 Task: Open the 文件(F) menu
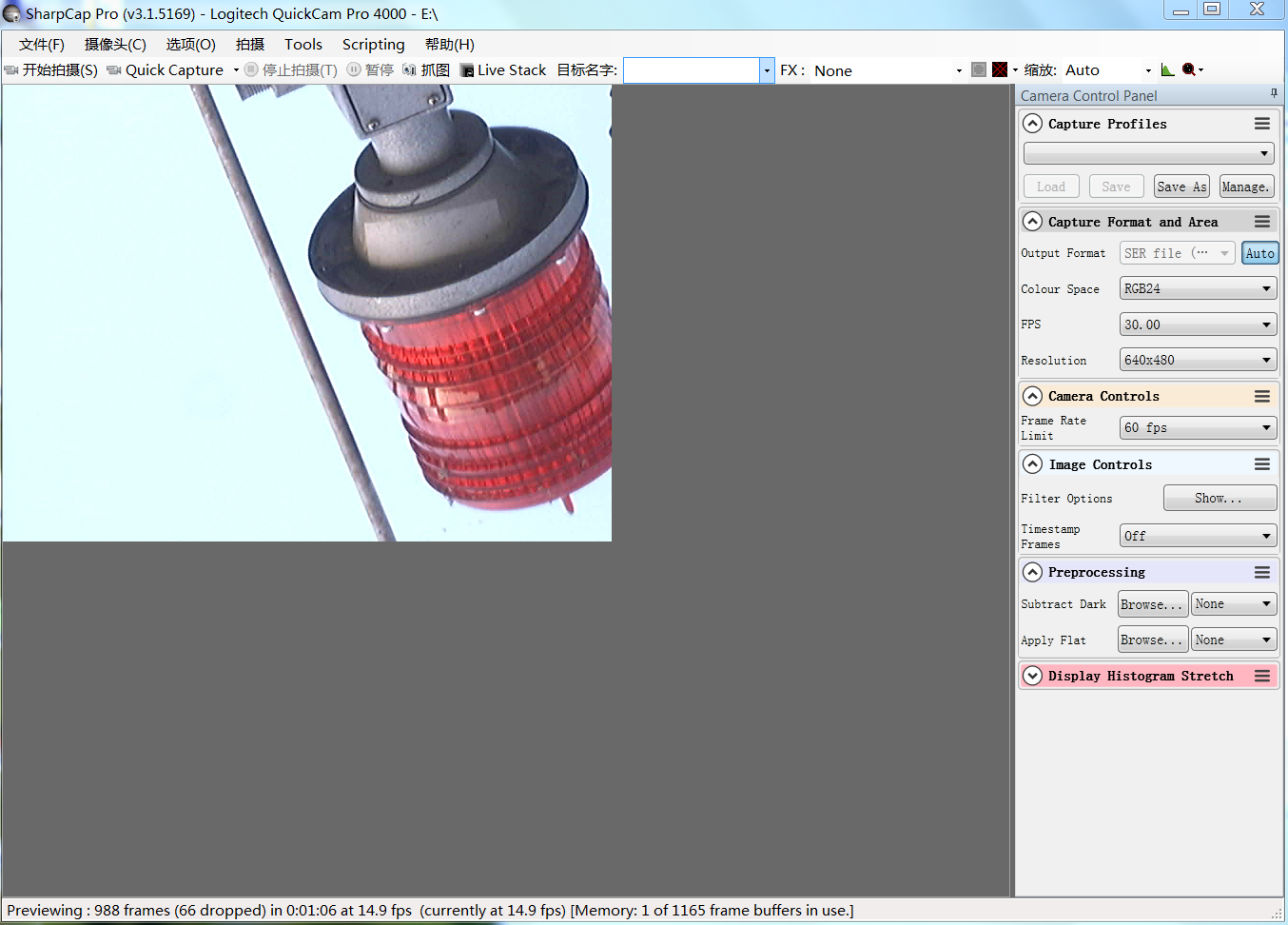pyautogui.click(x=42, y=45)
